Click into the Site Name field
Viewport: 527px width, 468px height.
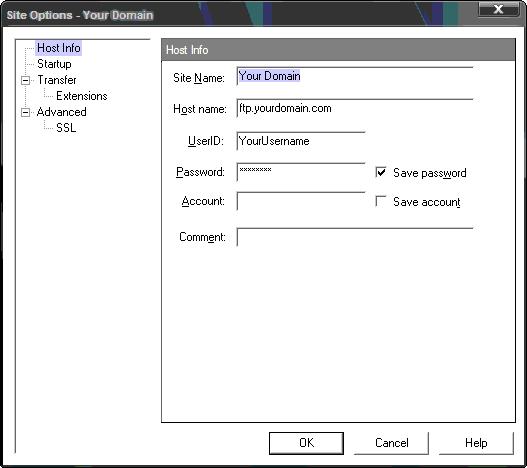click(355, 76)
